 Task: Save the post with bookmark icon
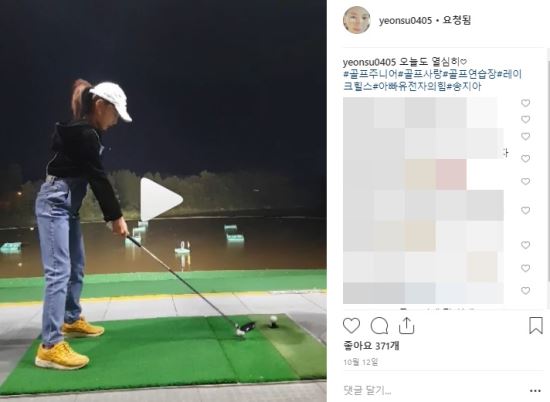tap(536, 326)
